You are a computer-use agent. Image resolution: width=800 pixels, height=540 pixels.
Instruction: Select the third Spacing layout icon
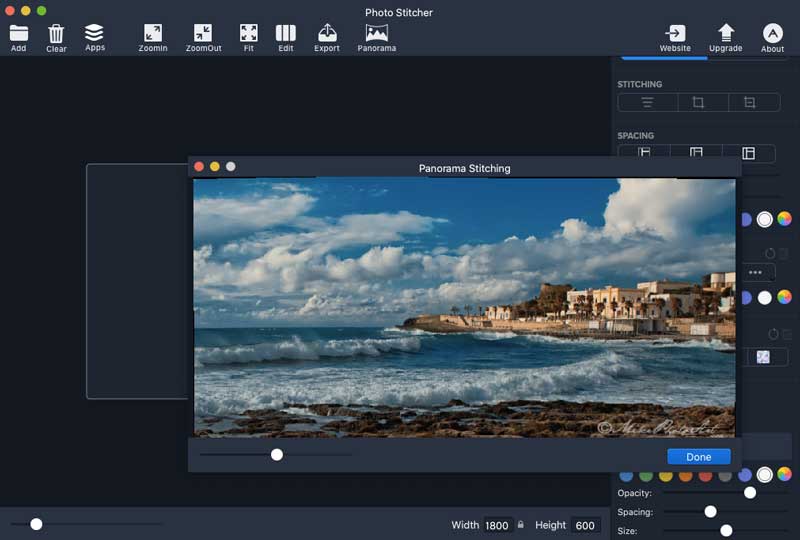748,153
